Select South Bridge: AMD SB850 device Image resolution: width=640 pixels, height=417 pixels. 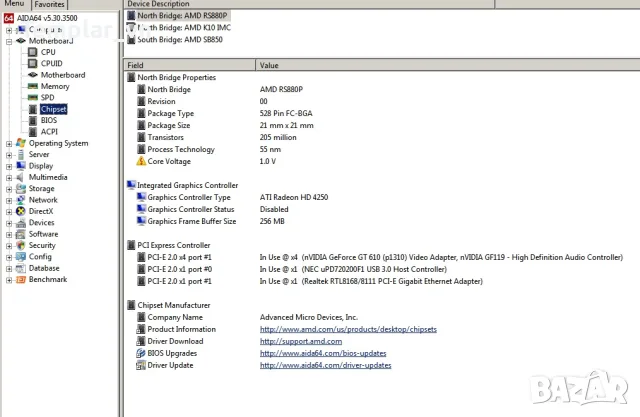180,40
